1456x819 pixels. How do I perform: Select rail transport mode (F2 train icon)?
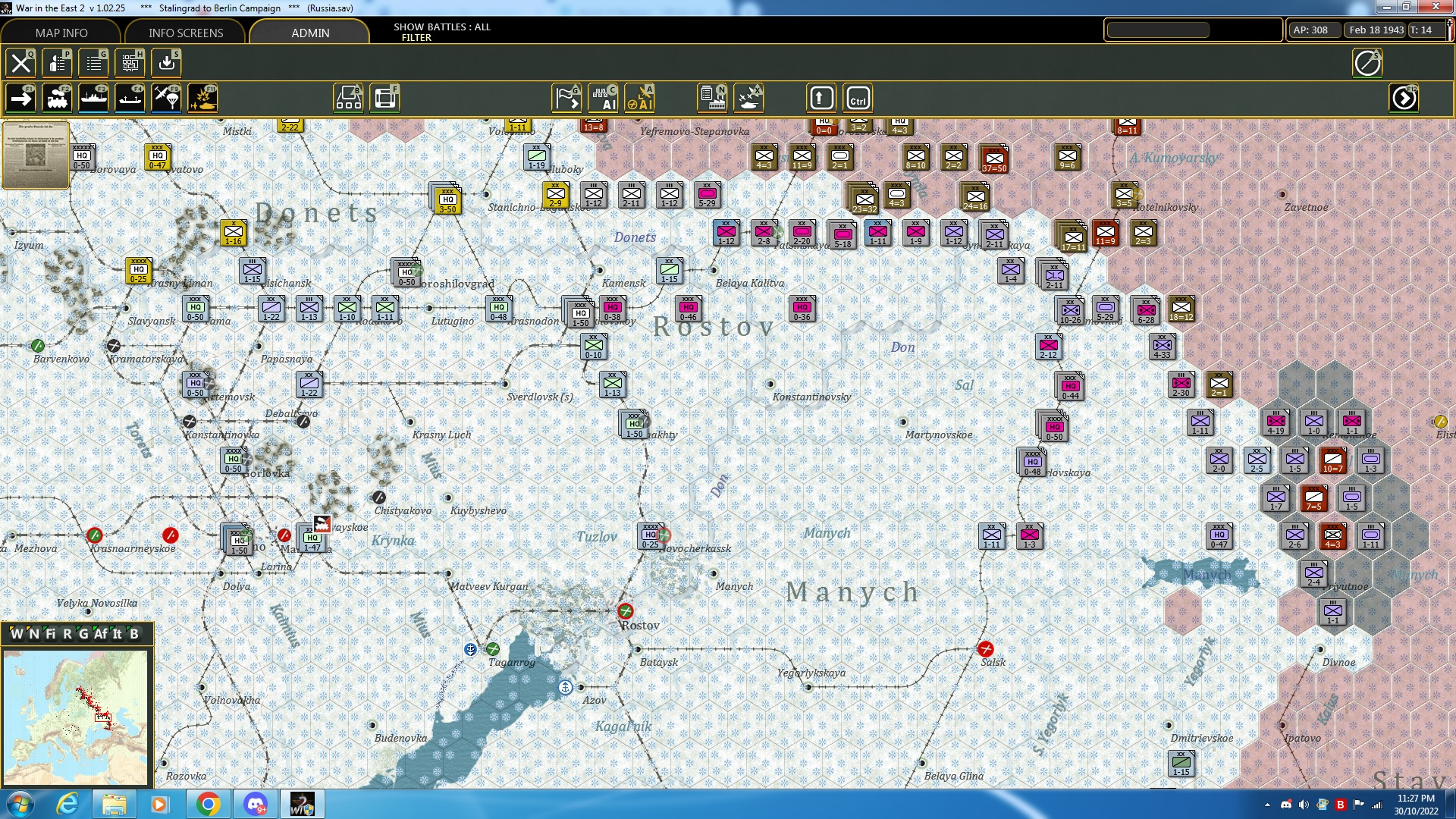point(58,97)
